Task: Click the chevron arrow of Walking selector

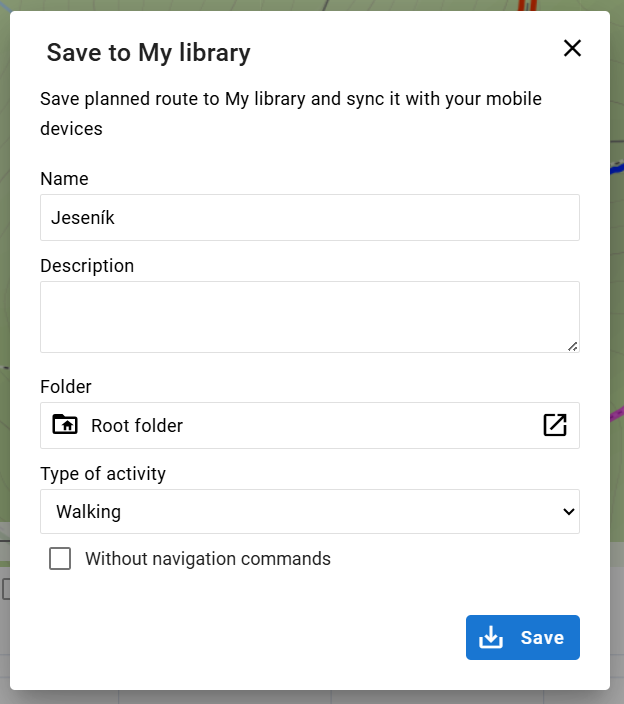Action: tap(568, 512)
